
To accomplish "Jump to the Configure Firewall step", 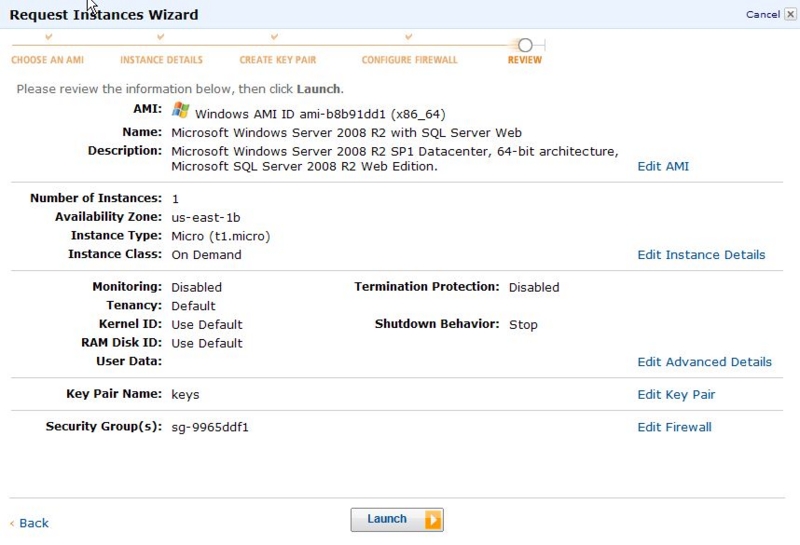I will coord(409,60).
